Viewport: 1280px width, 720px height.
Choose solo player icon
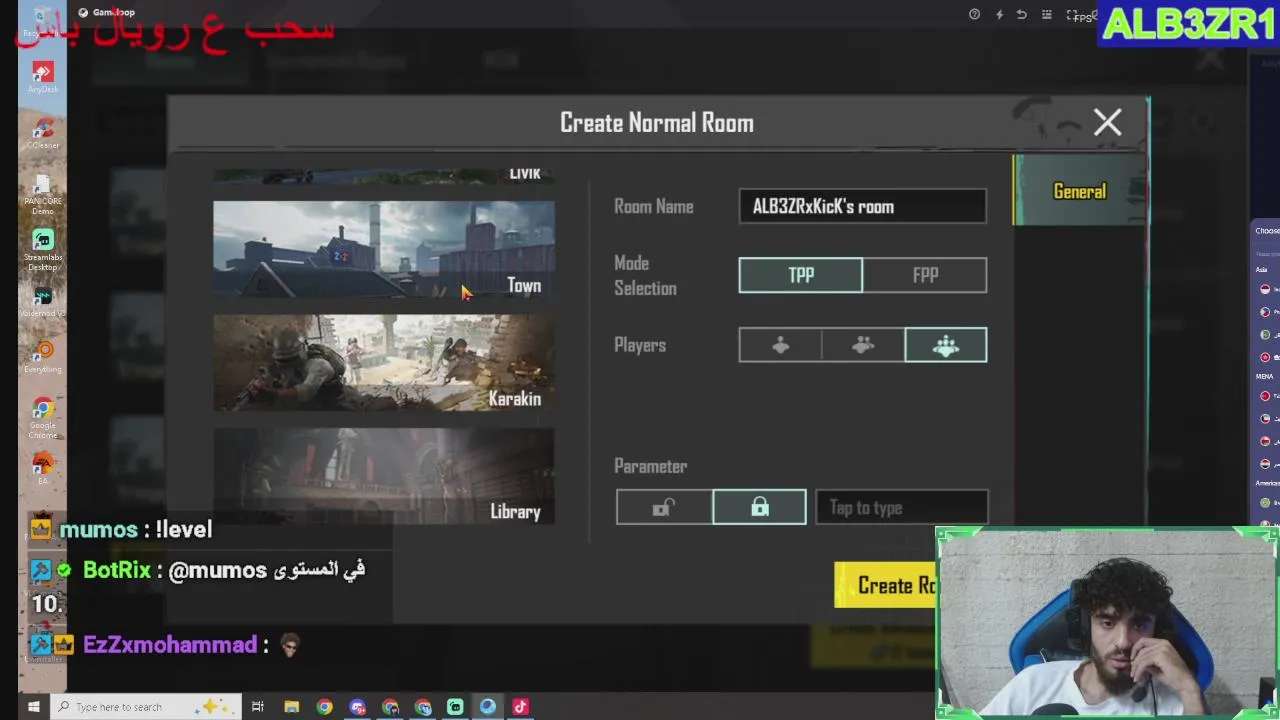pyautogui.click(x=780, y=345)
